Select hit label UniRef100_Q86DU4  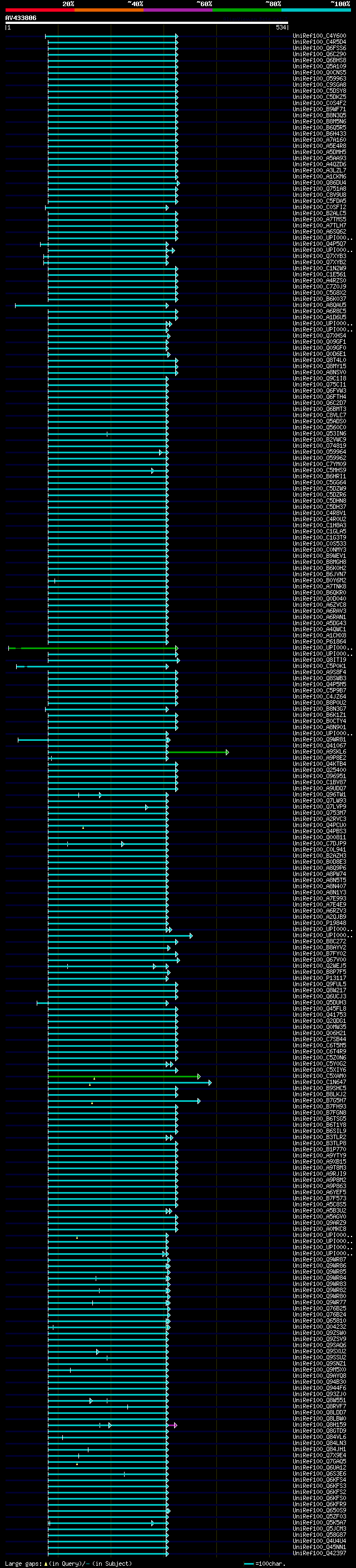pyautogui.click(x=319, y=182)
